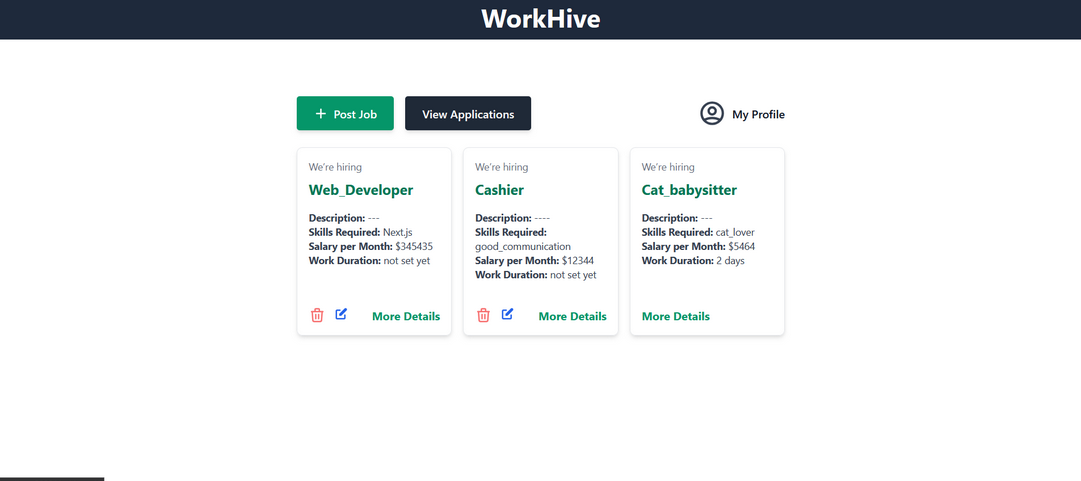Click Skills Required label on Cat_babysitter card

point(678,232)
